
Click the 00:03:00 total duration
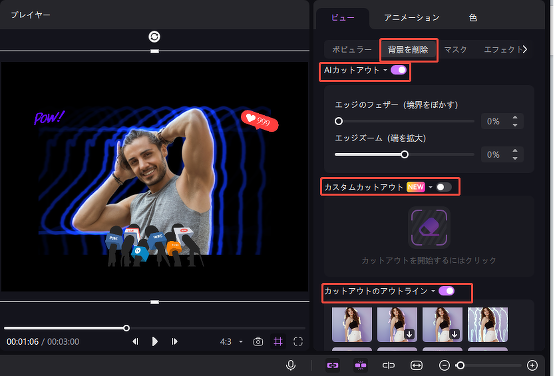coord(63,342)
